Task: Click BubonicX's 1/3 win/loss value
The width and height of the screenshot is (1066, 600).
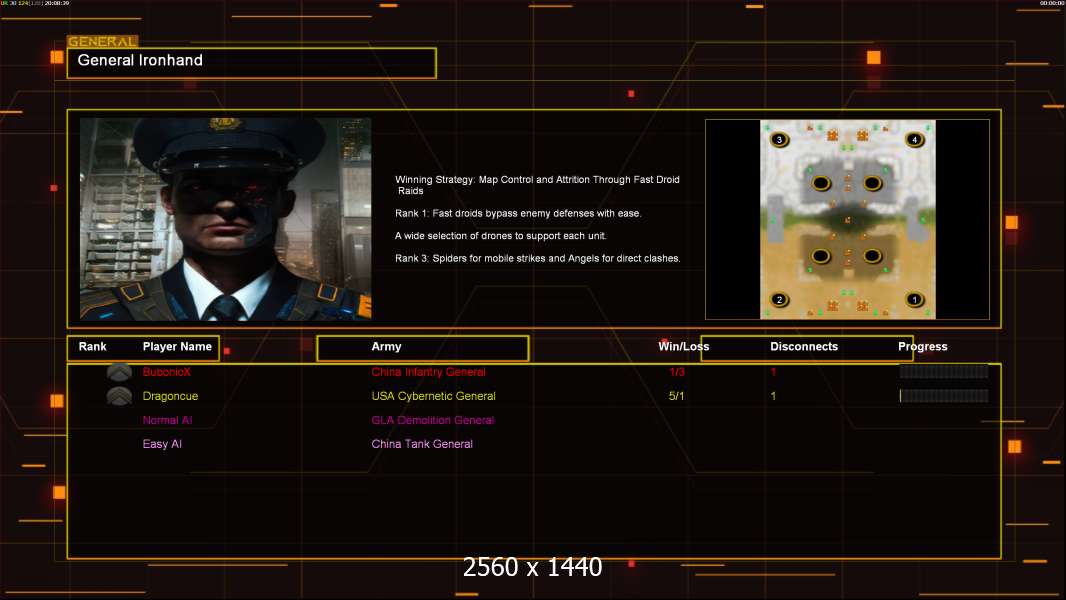Action: pyautogui.click(x=676, y=372)
